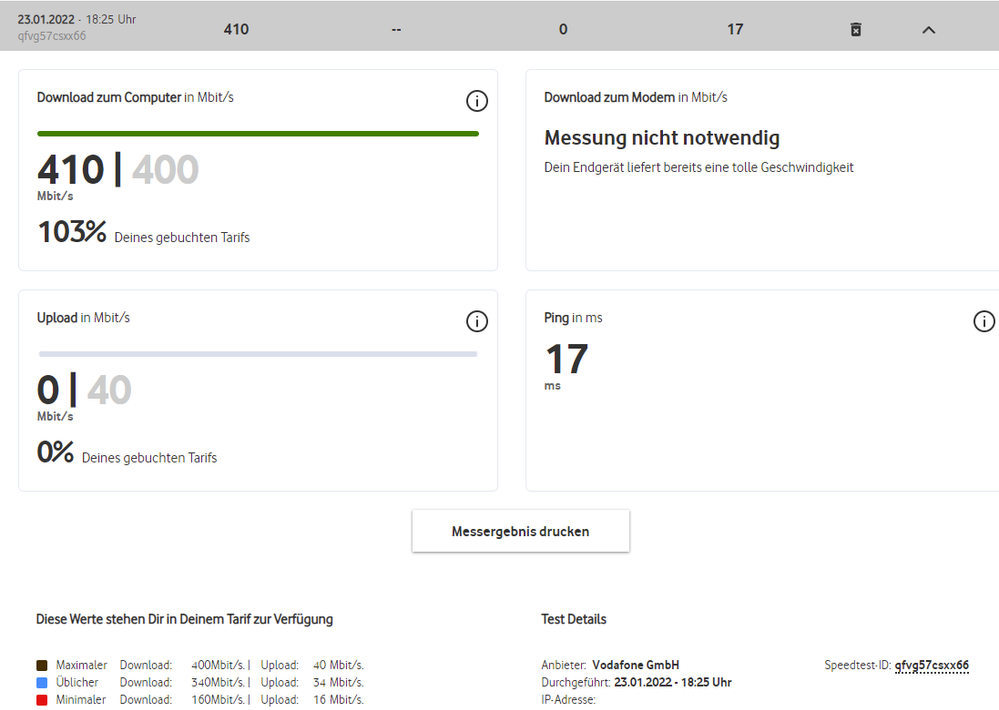The image size is (999, 710).
Task: Click Messergebnis drucken button
Action: (x=521, y=531)
